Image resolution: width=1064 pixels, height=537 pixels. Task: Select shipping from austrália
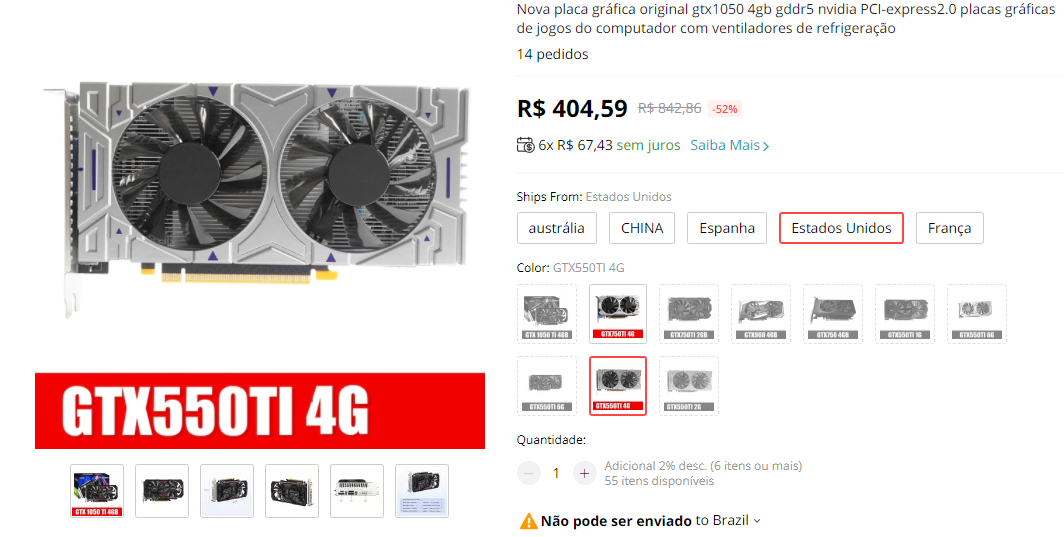[x=556, y=228]
